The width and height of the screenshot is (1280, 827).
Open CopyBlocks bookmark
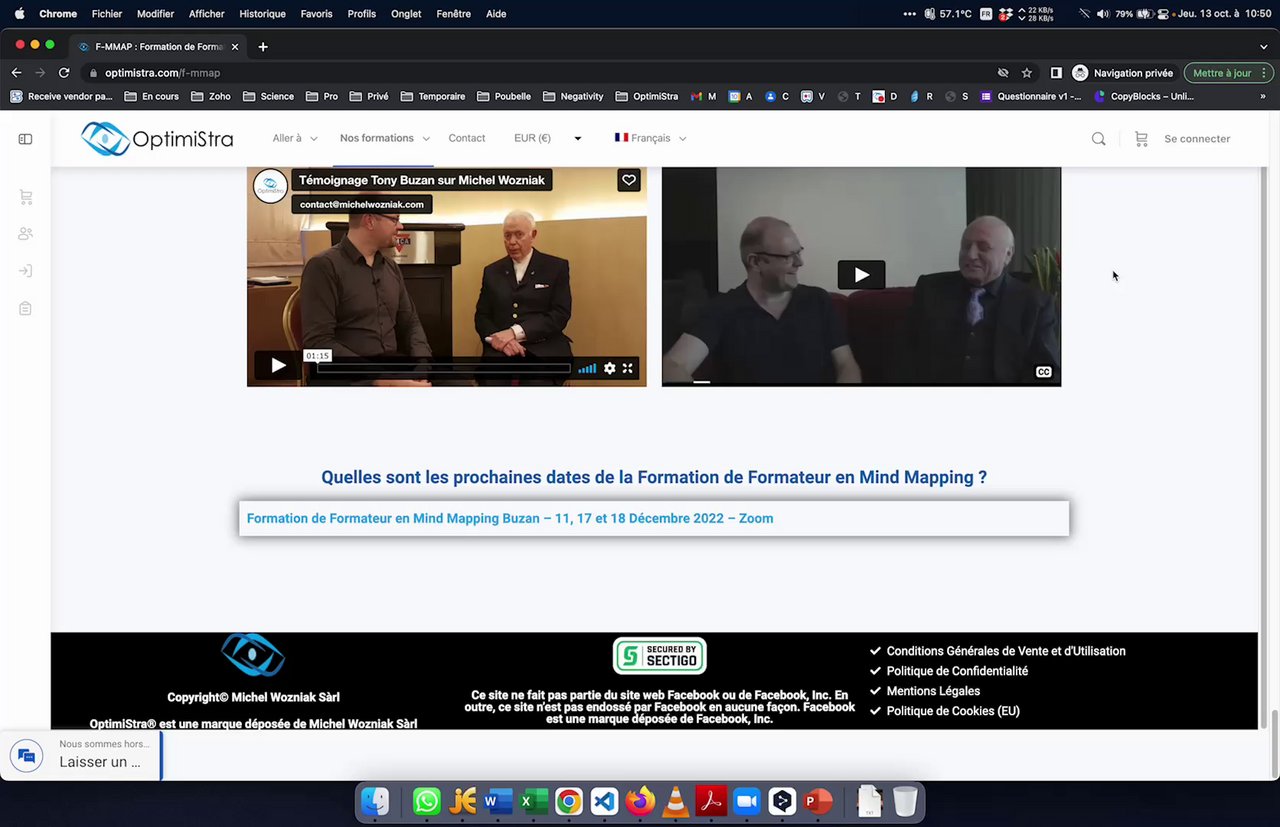point(1144,96)
